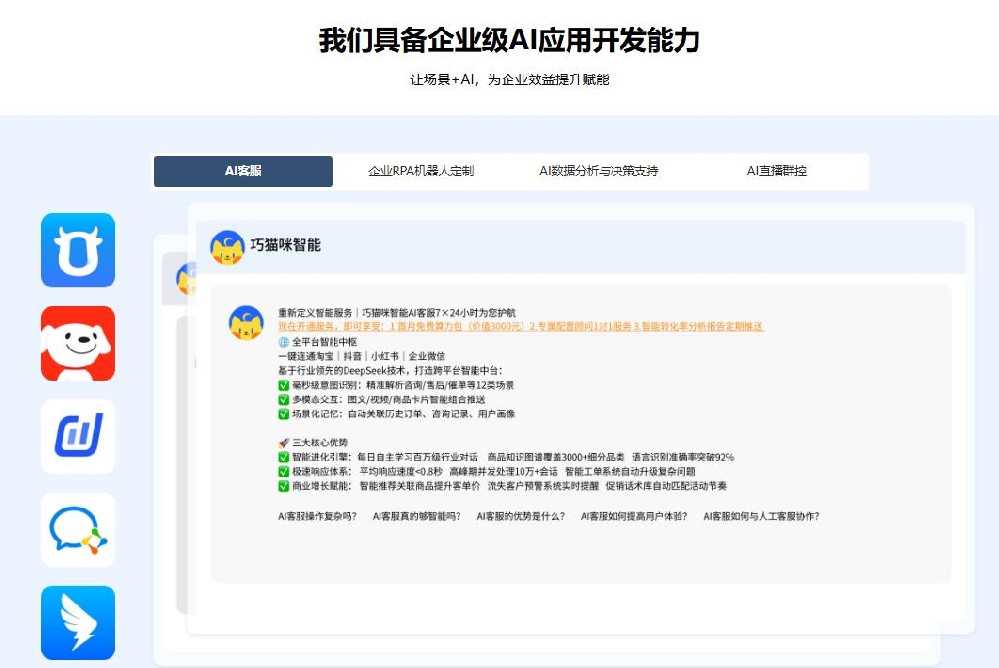Ask the question AI客服真的够智能吗？

pyautogui.click(x=417, y=516)
